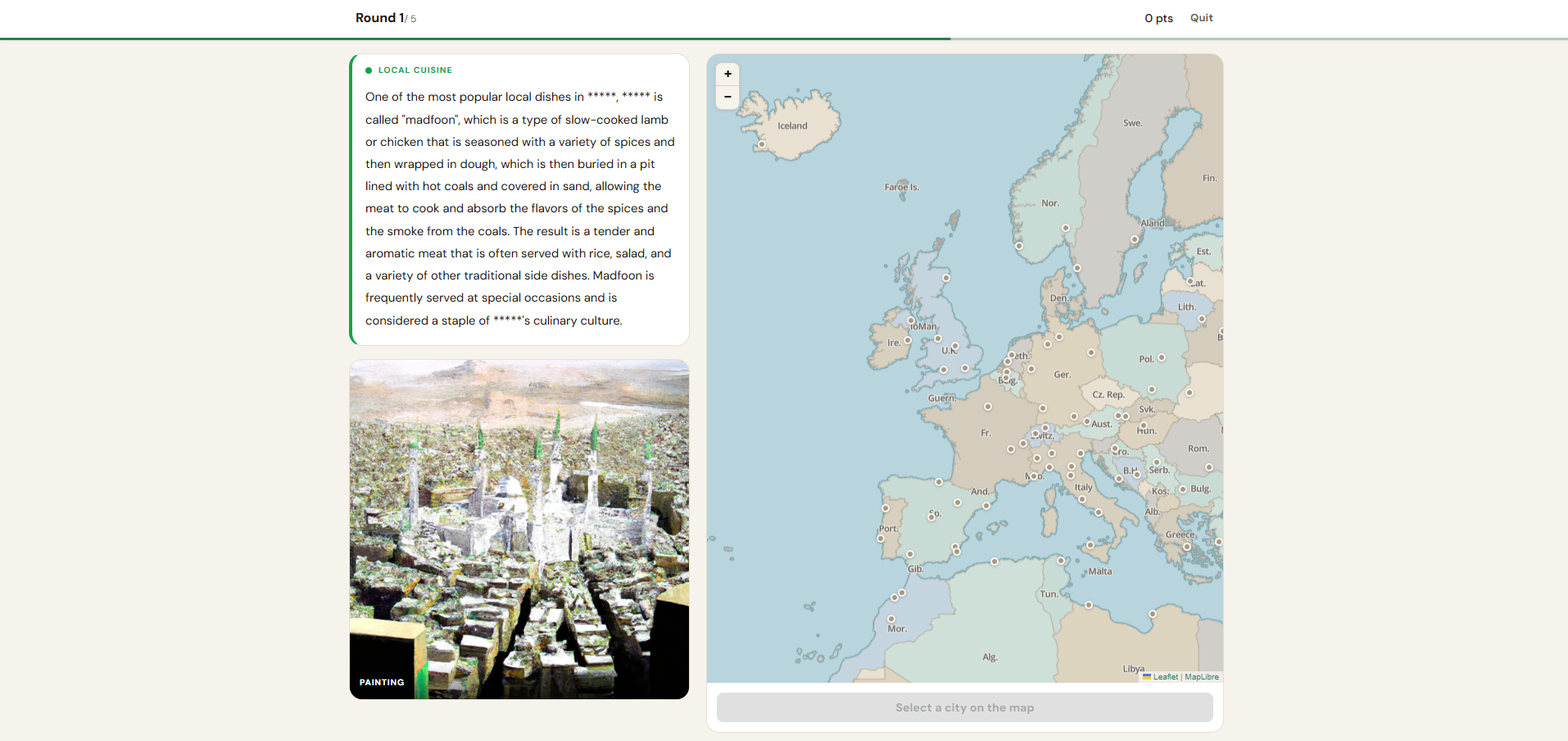The height and width of the screenshot is (741, 1568).
Task: Select the city marker in Iceland
Action: click(x=762, y=144)
